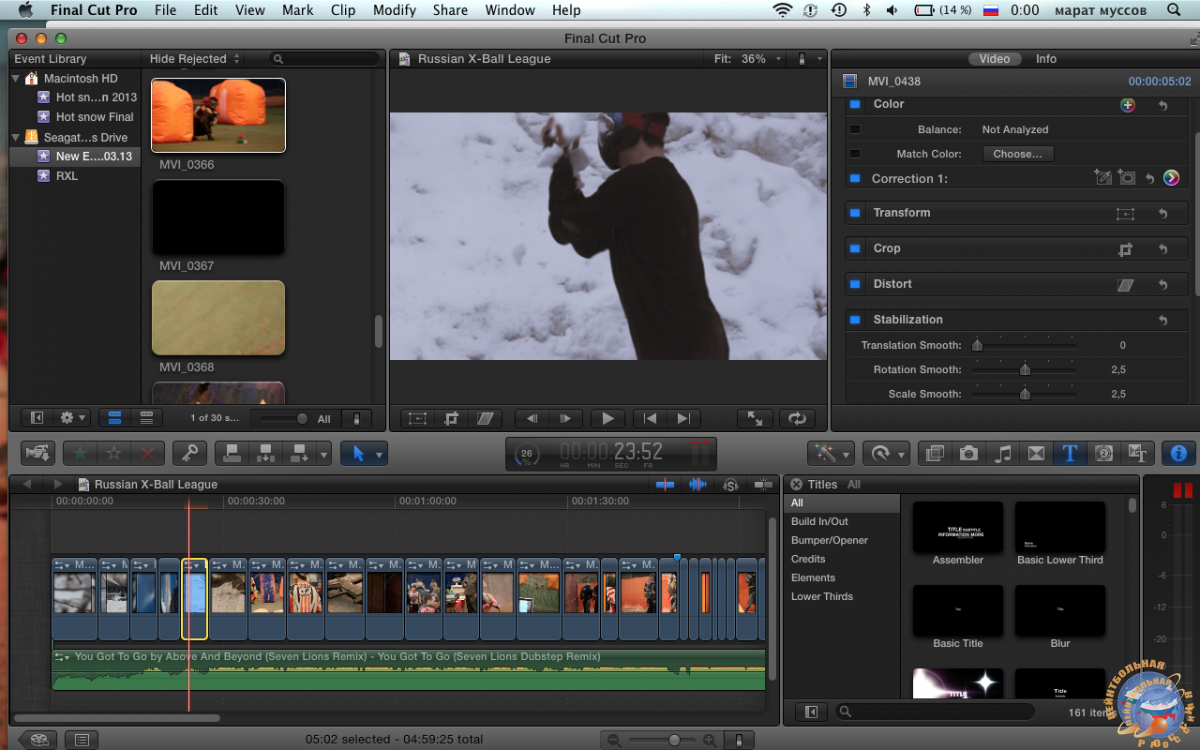Switch the browser to list view

click(146, 418)
